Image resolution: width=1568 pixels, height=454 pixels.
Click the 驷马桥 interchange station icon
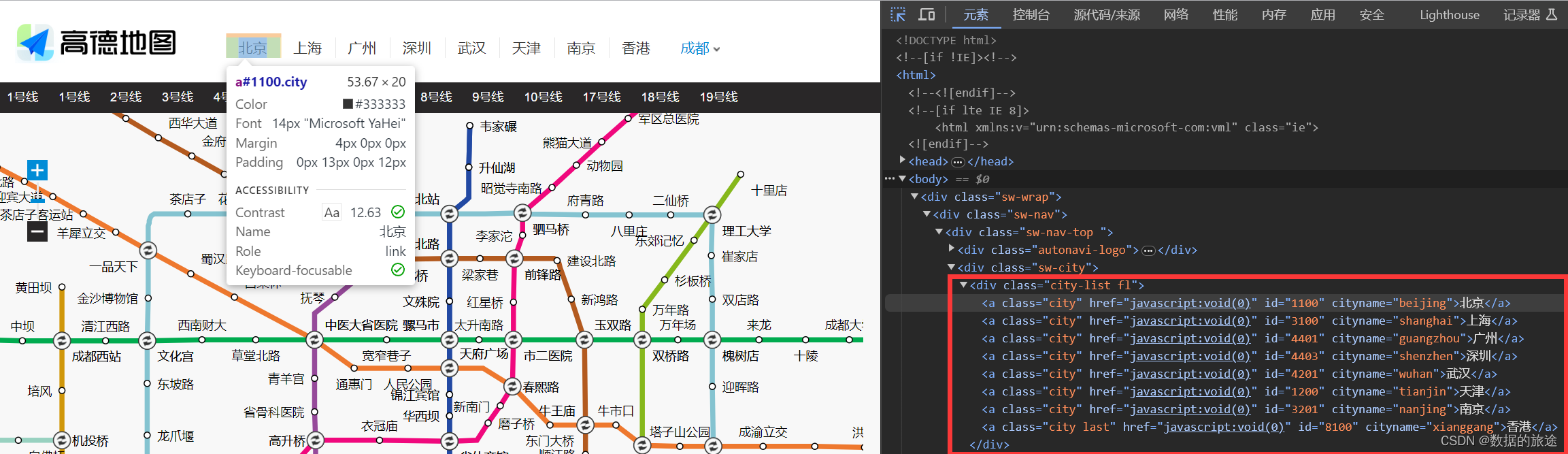click(522, 213)
